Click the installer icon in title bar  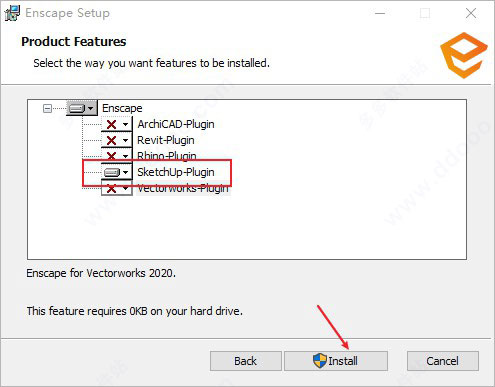click(x=12, y=13)
